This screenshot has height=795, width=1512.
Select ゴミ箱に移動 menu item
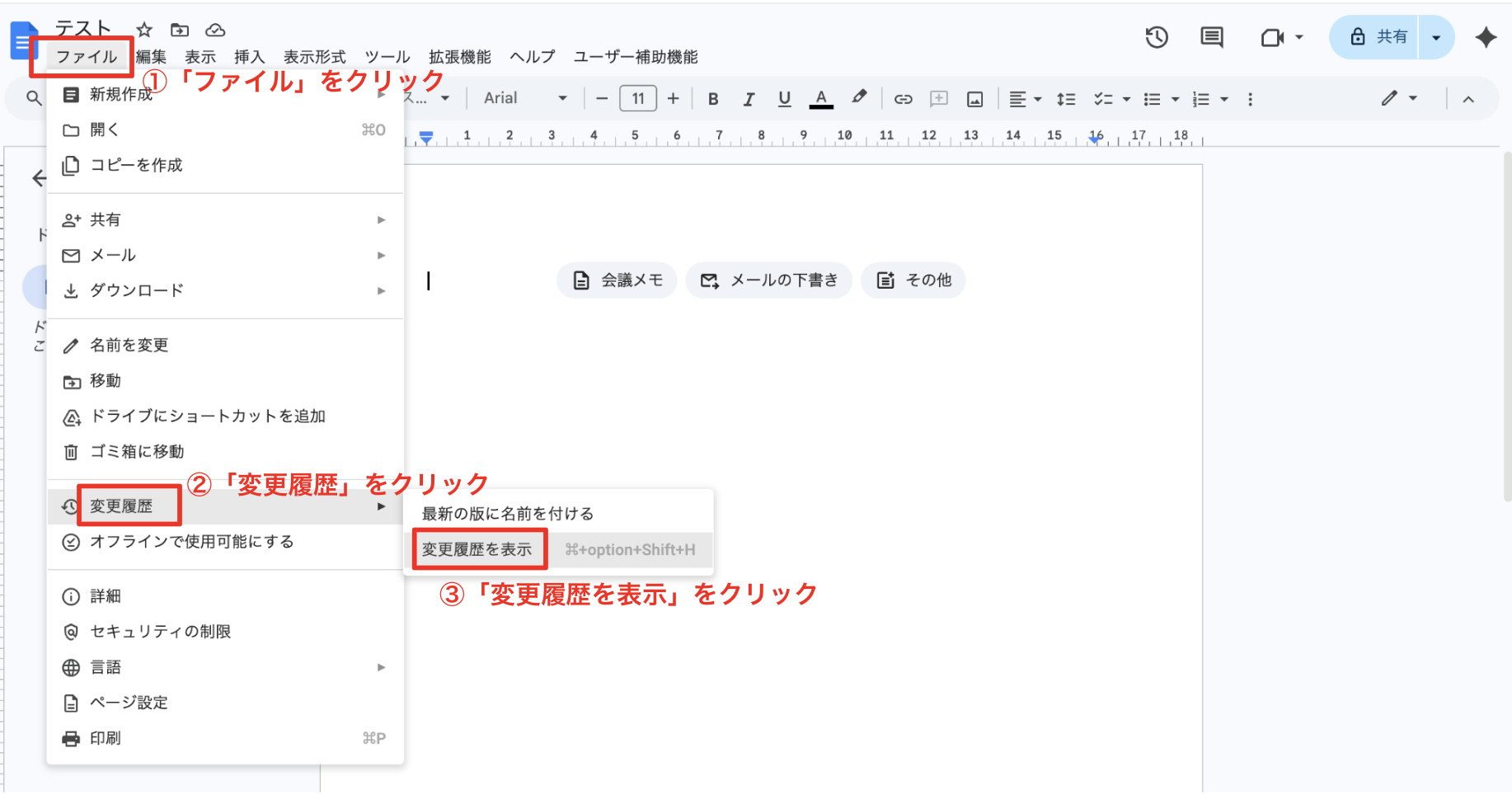click(225, 451)
